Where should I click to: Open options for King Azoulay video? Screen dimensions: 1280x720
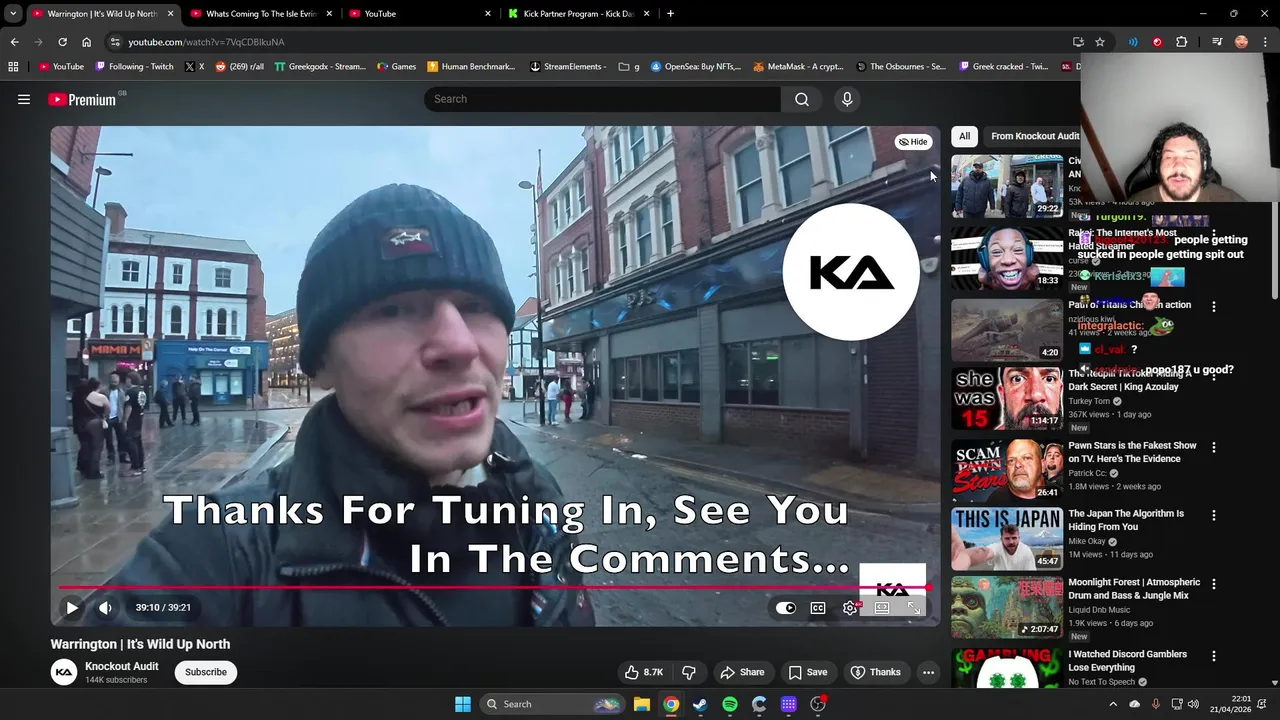(1214, 377)
